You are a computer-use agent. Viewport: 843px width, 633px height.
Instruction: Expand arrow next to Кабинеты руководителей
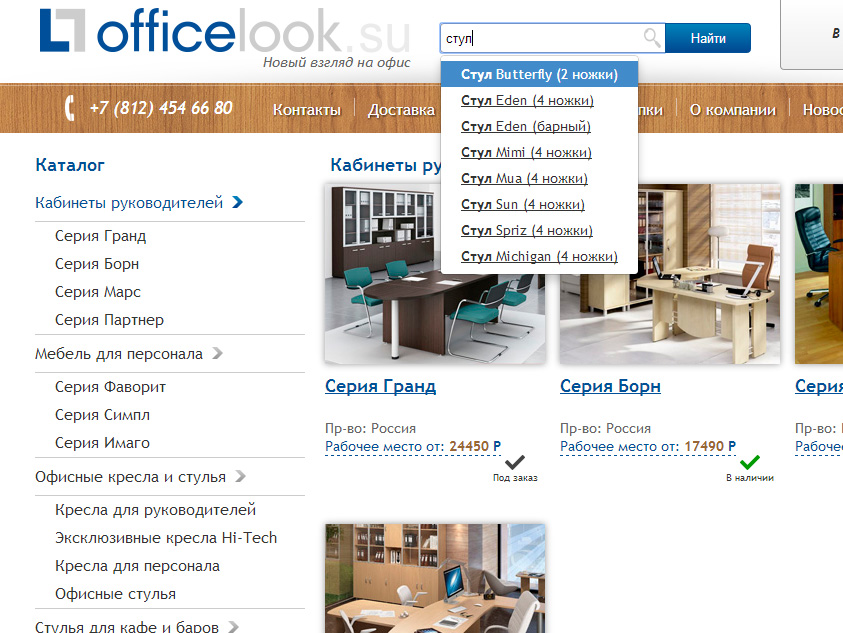click(238, 202)
